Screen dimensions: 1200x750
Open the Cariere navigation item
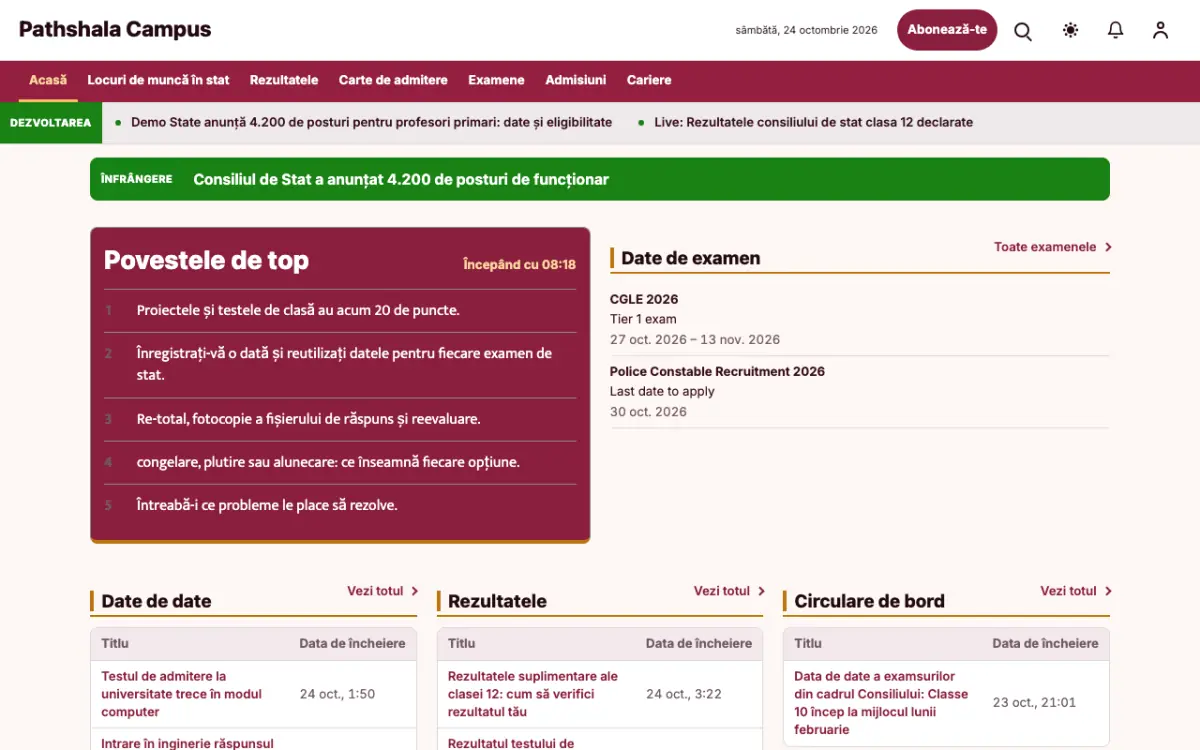[x=649, y=80]
